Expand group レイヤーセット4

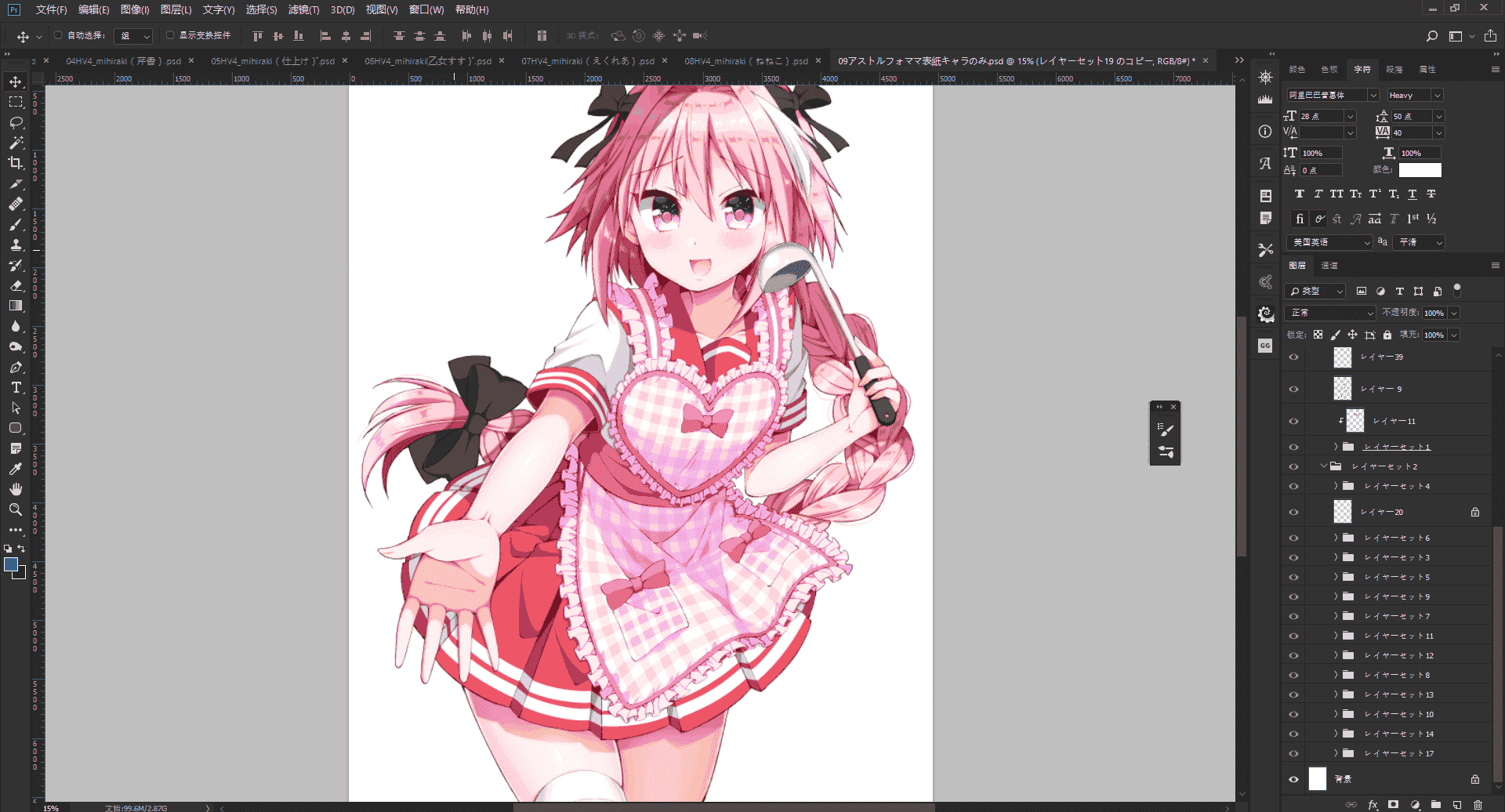(x=1336, y=486)
